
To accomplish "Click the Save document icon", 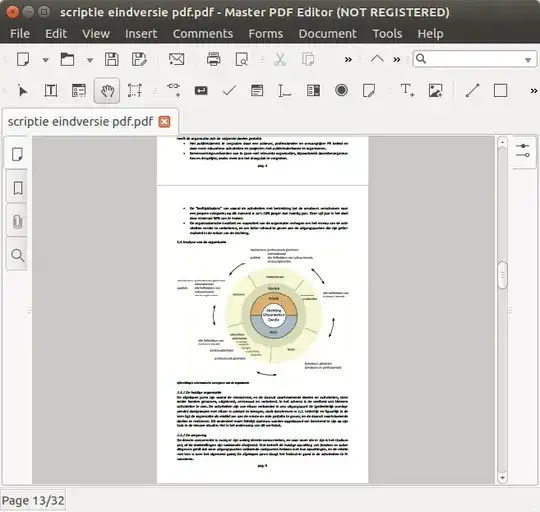I will pyautogui.click(x=112, y=59).
